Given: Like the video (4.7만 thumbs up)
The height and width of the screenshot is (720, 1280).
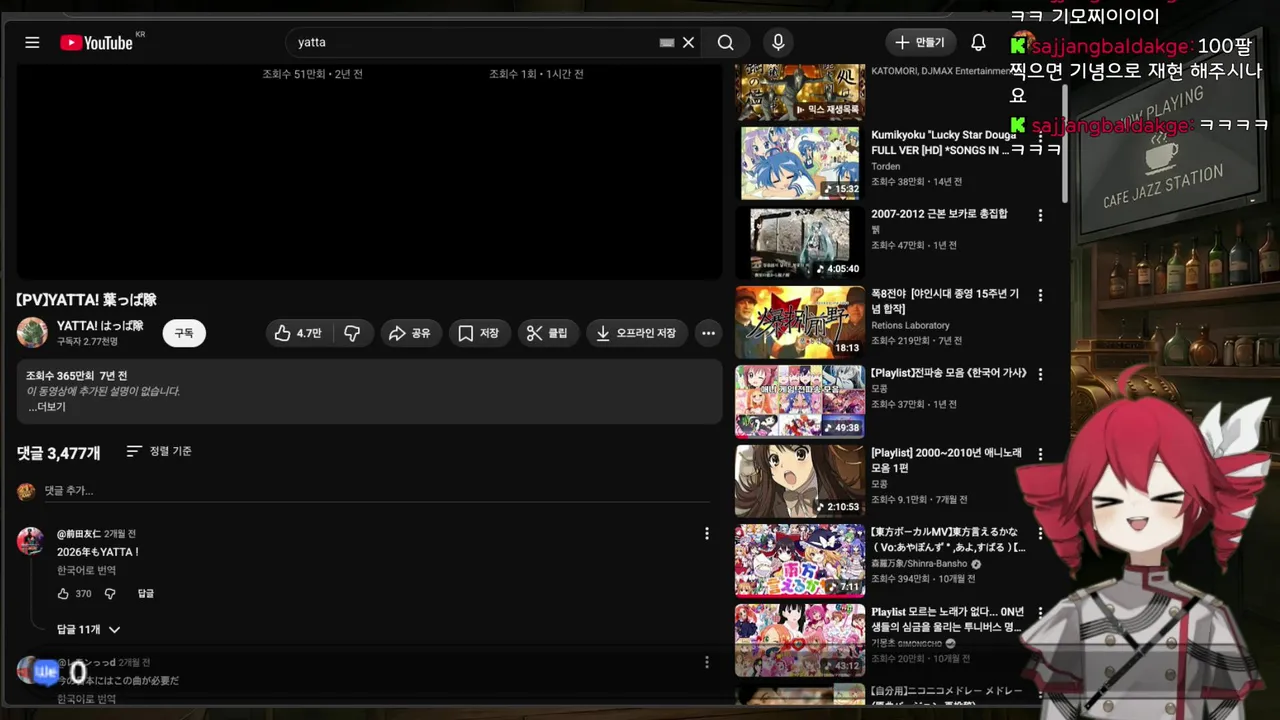Looking at the screenshot, I should pos(298,333).
